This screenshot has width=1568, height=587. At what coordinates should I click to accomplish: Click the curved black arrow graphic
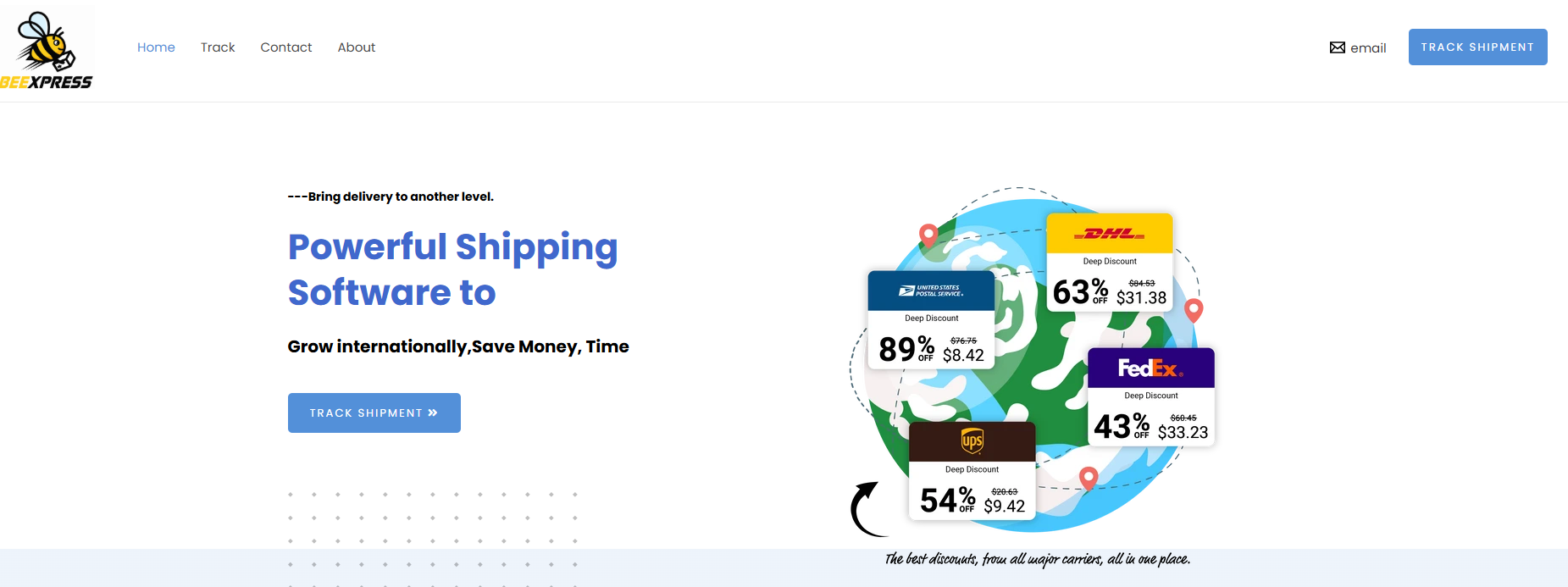pyautogui.click(x=867, y=508)
